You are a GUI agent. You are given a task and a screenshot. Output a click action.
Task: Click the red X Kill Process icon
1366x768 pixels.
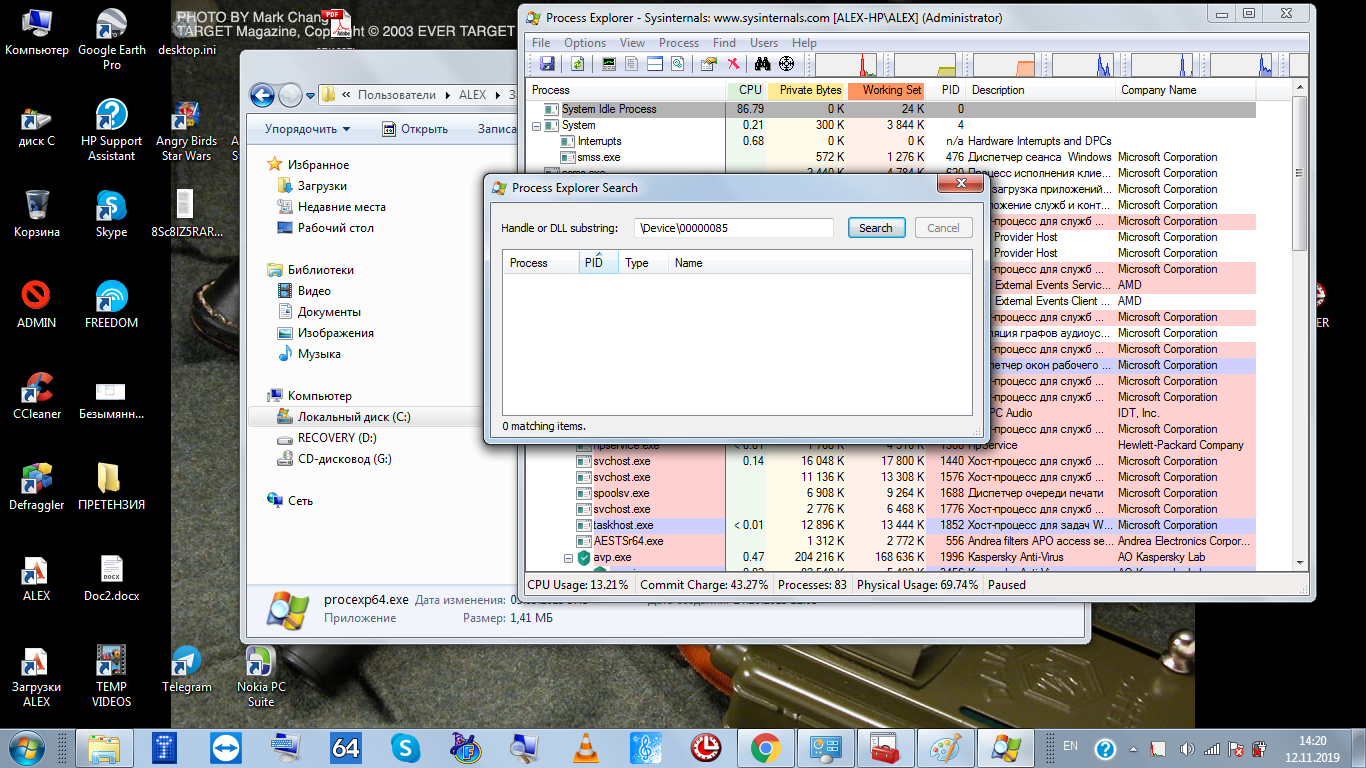[x=733, y=64]
